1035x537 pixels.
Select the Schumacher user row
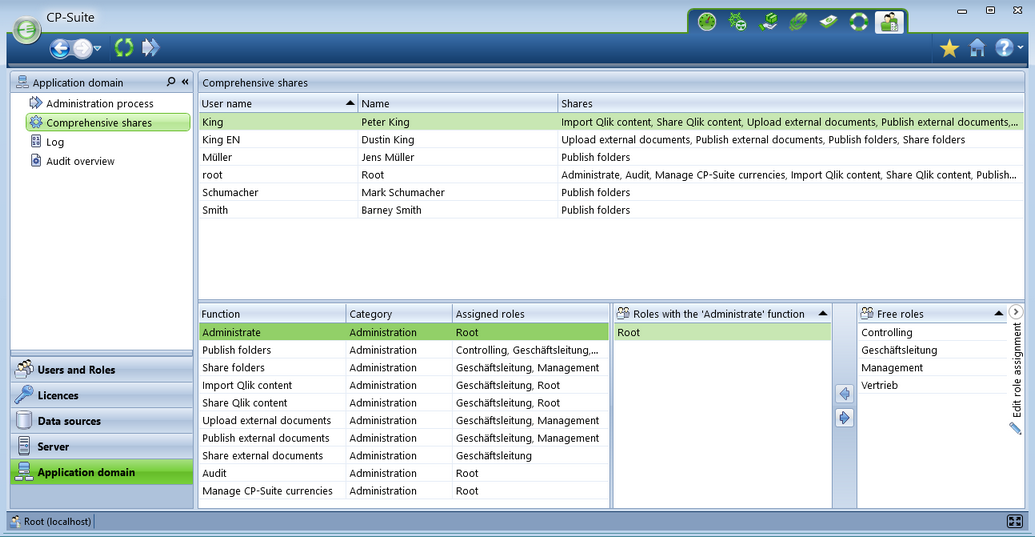point(611,193)
